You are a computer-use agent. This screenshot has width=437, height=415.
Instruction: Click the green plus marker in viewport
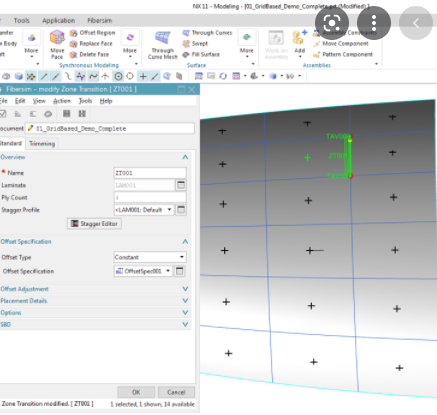(307, 158)
